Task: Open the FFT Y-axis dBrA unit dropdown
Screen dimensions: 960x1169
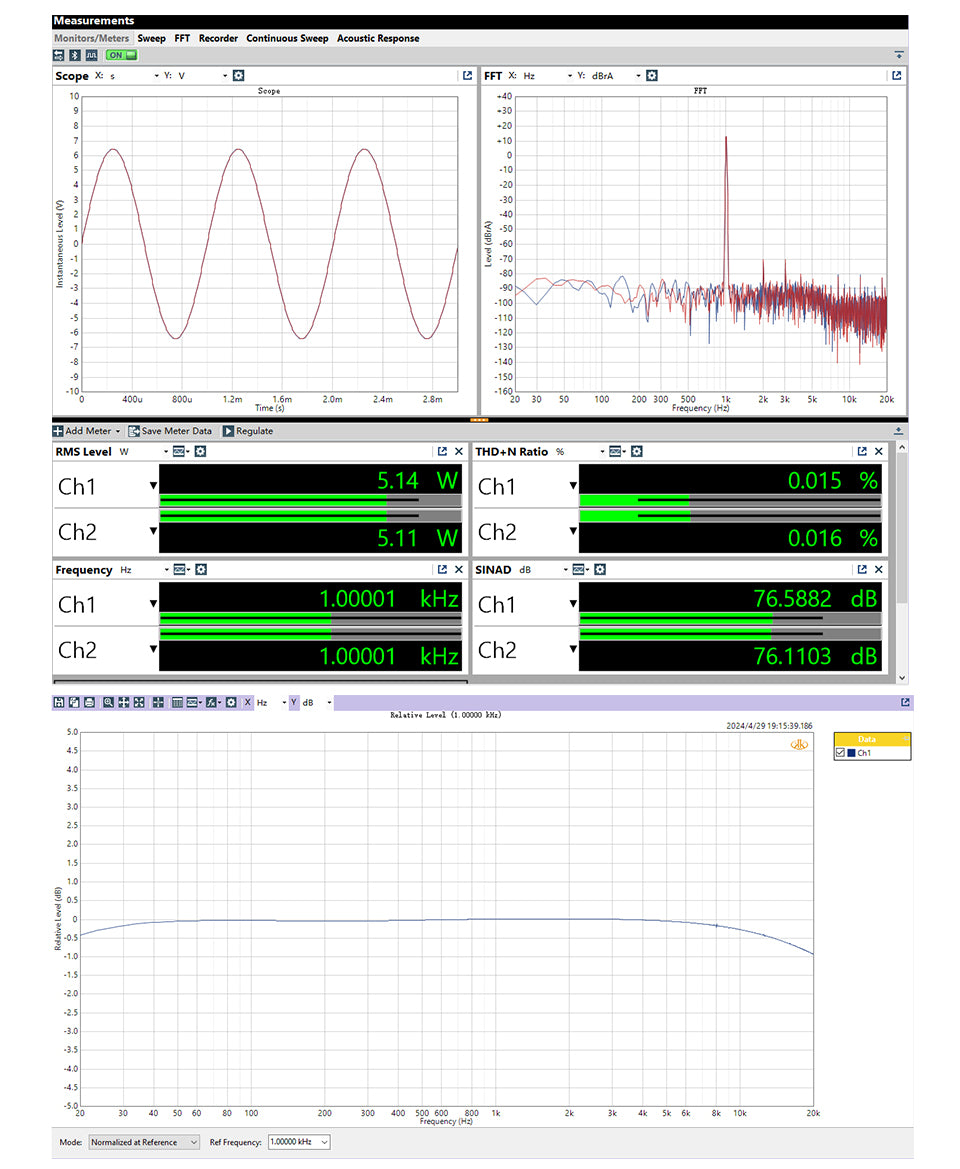Action: point(638,76)
